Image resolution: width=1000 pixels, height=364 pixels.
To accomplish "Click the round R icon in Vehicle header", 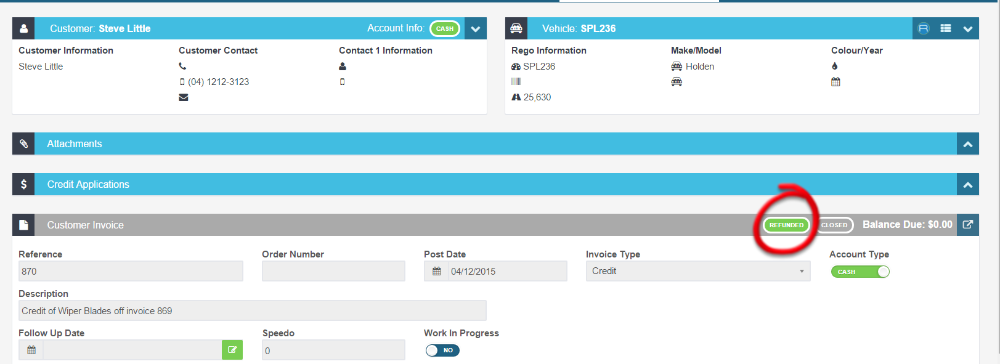I will point(923,29).
